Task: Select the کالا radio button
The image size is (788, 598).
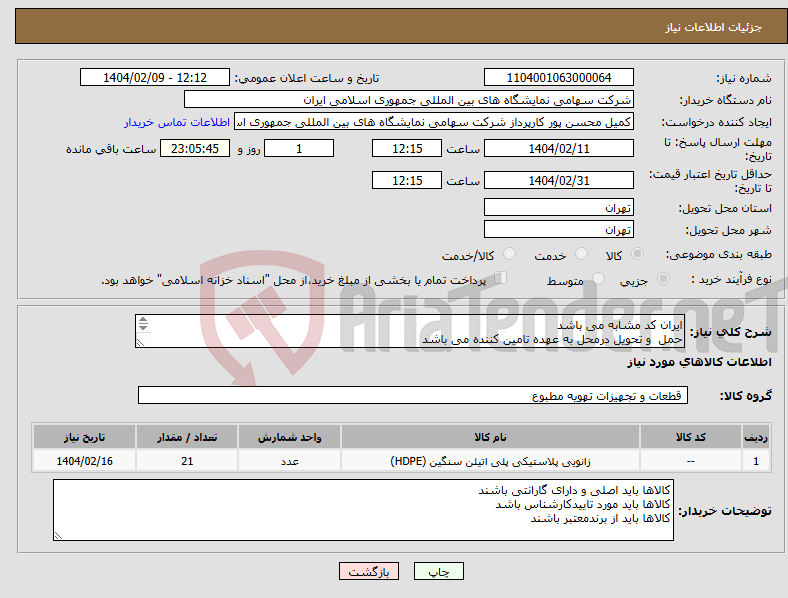Action: (x=637, y=254)
